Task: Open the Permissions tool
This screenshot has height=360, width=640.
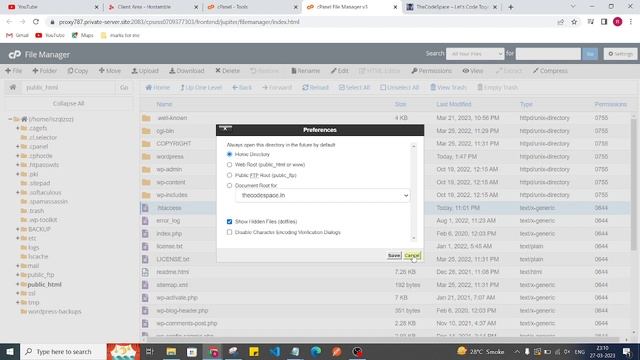Action: (431, 71)
